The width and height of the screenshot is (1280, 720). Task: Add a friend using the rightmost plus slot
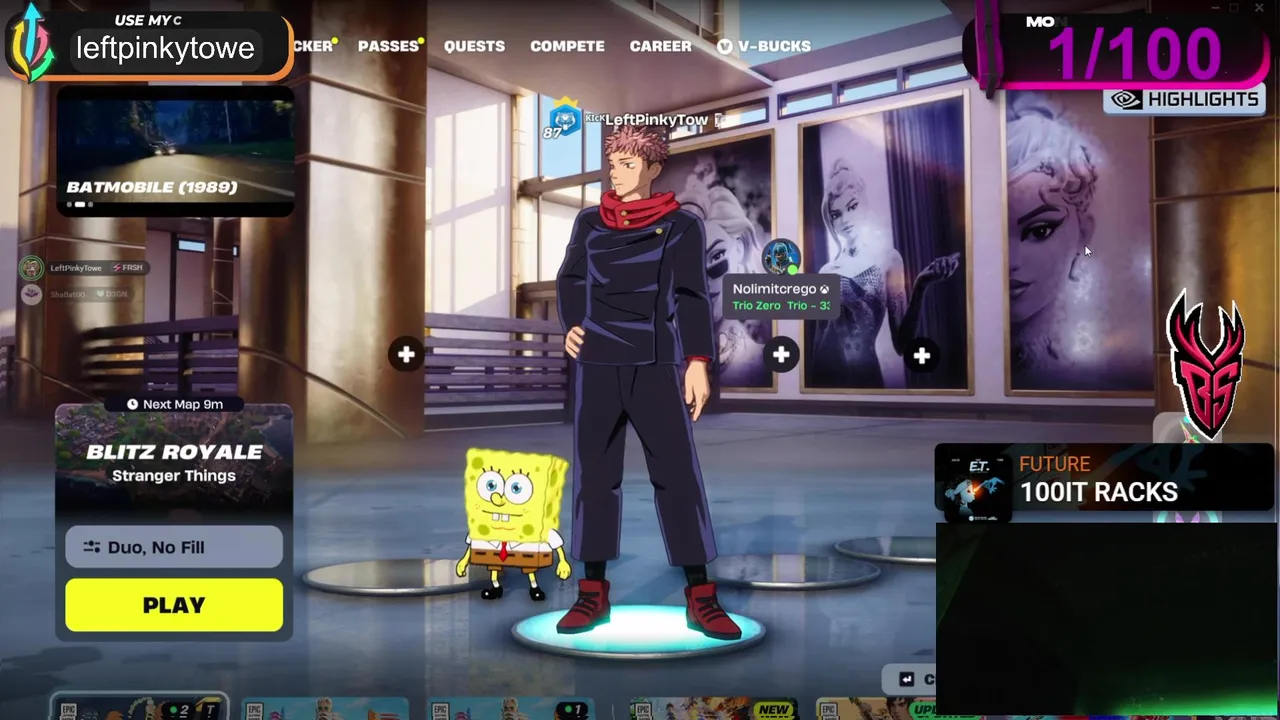coord(921,355)
